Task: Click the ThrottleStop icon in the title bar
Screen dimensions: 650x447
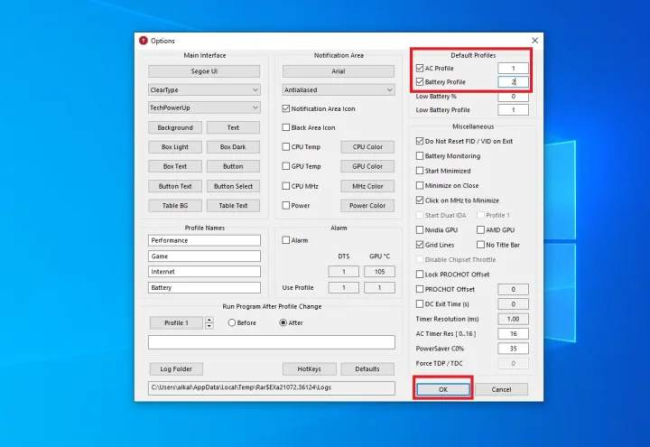Action: tap(143, 41)
